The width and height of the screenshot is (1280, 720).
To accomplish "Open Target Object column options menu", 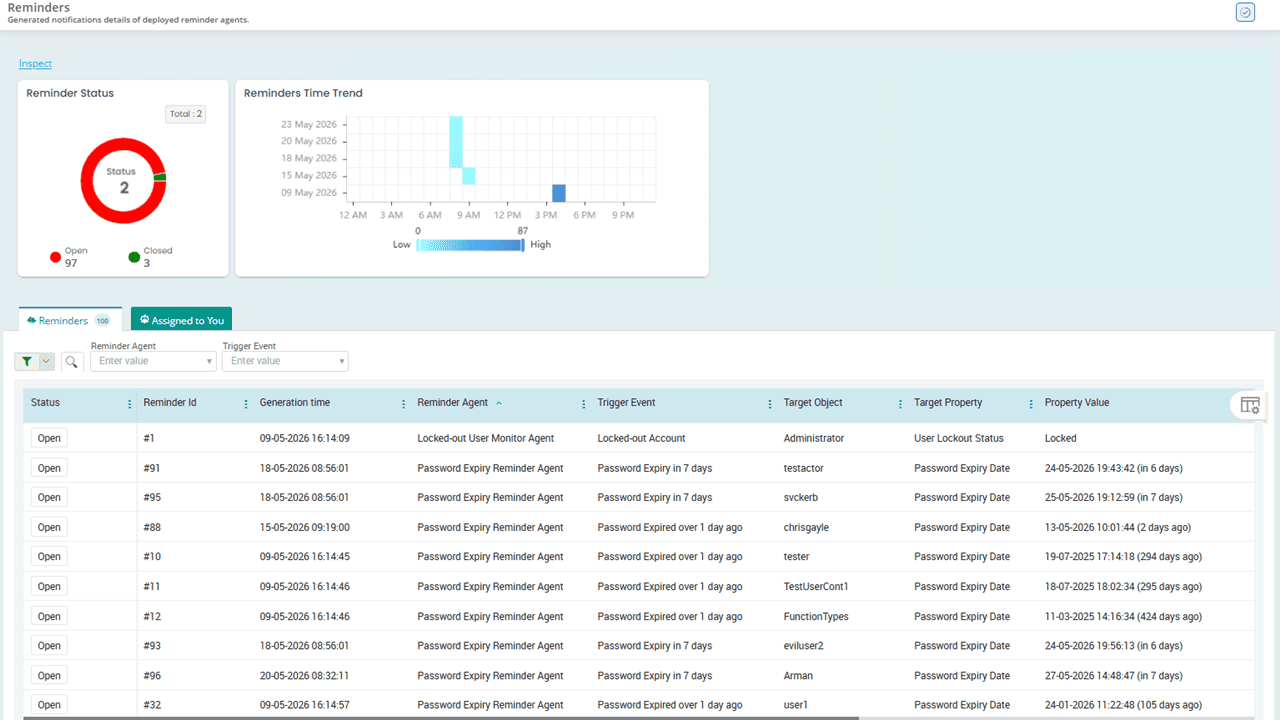I will (x=900, y=404).
